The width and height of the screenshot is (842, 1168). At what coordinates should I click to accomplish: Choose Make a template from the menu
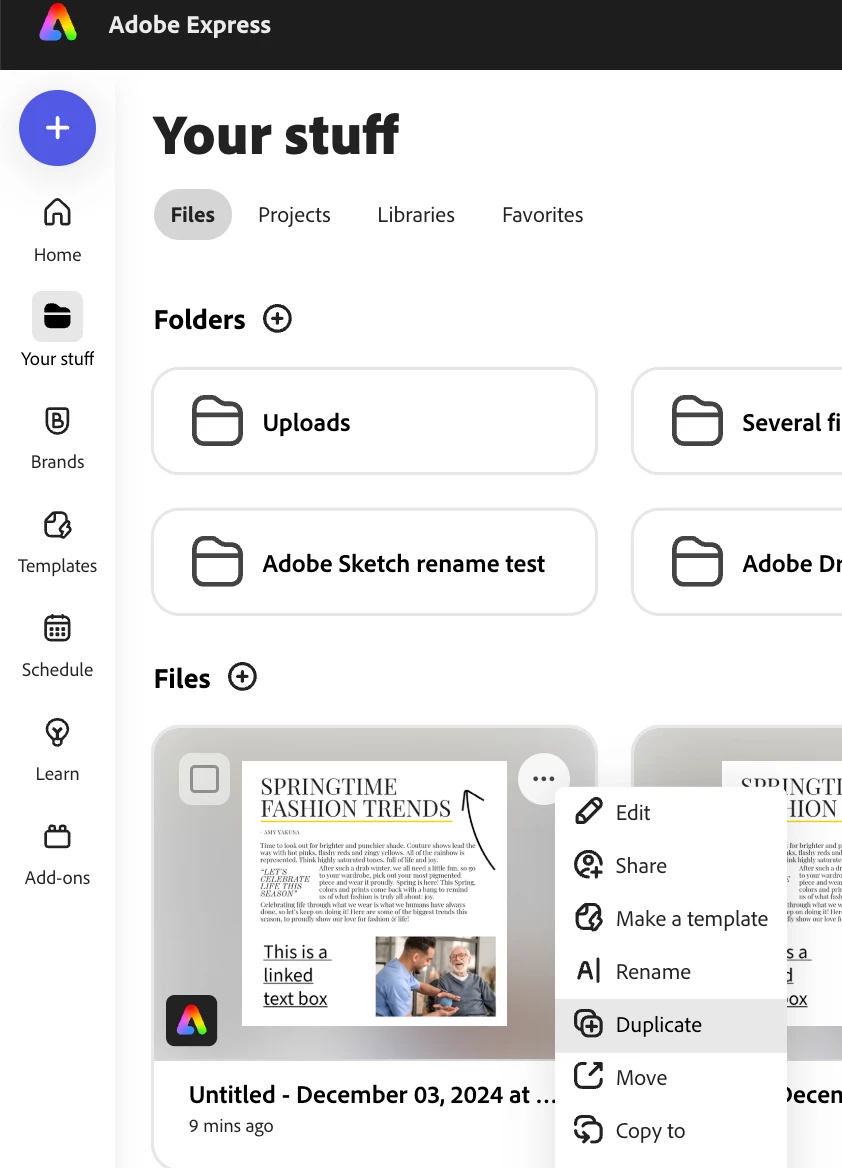coord(671,918)
